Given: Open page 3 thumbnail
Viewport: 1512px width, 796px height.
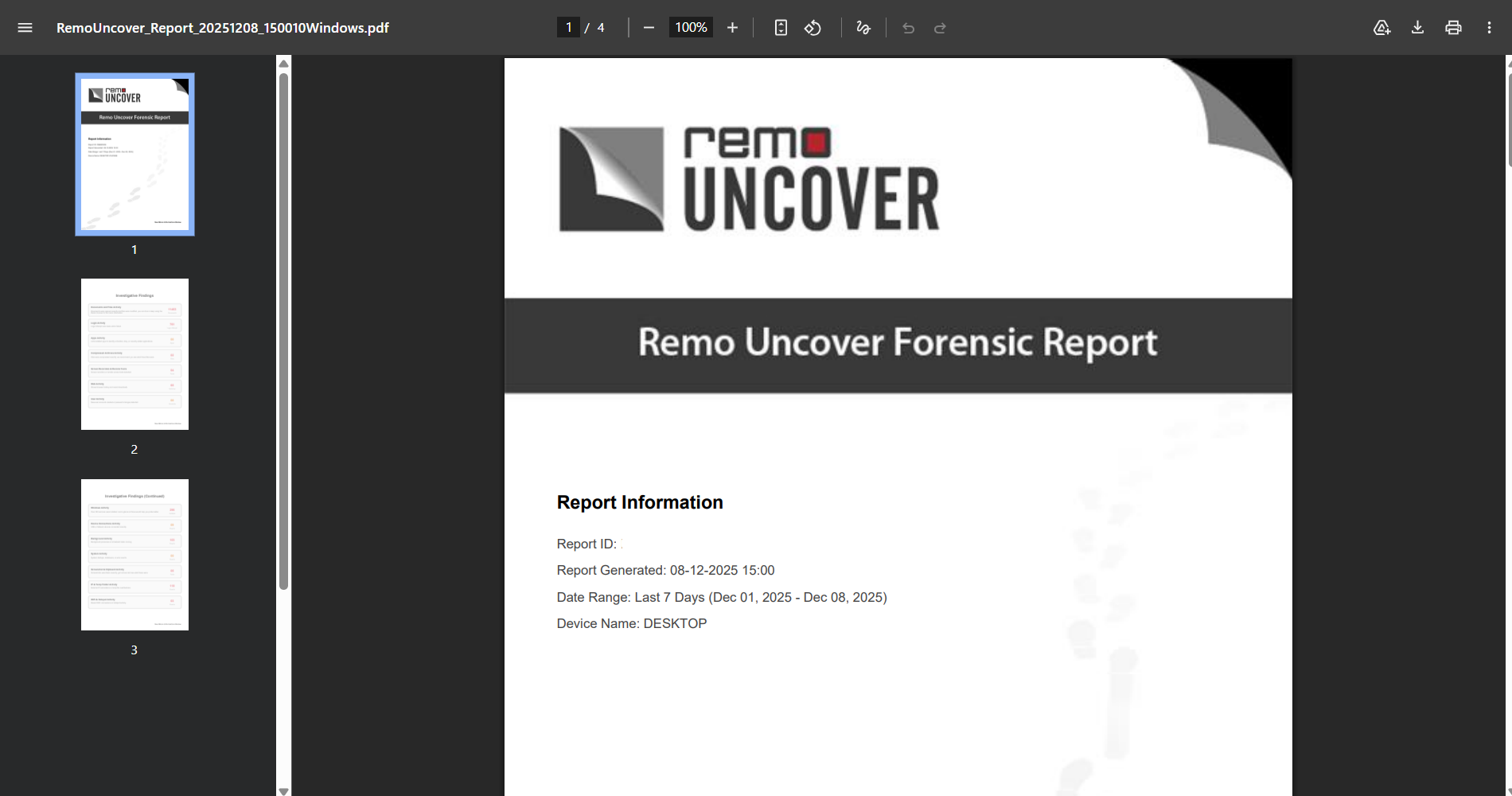Looking at the screenshot, I should [x=134, y=555].
